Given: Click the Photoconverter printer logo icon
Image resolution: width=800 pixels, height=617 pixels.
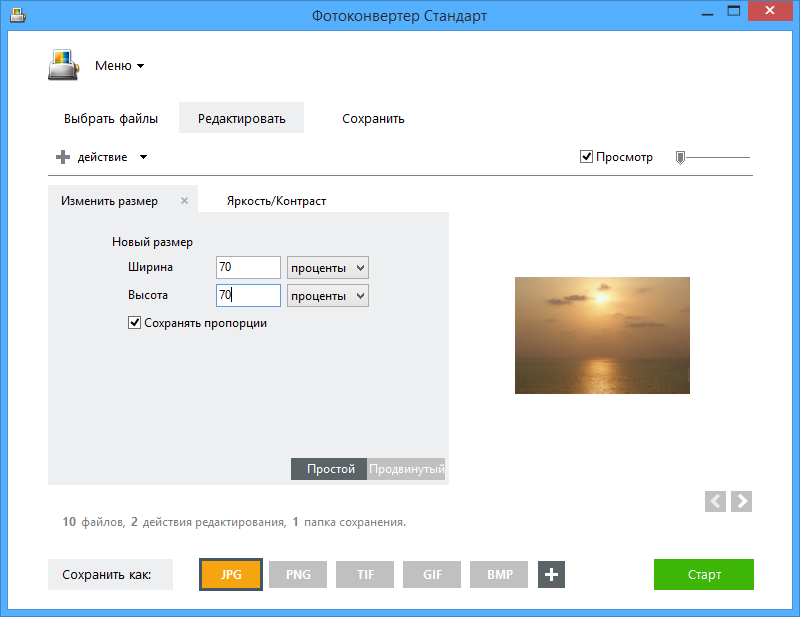Looking at the screenshot, I should click(x=64, y=65).
